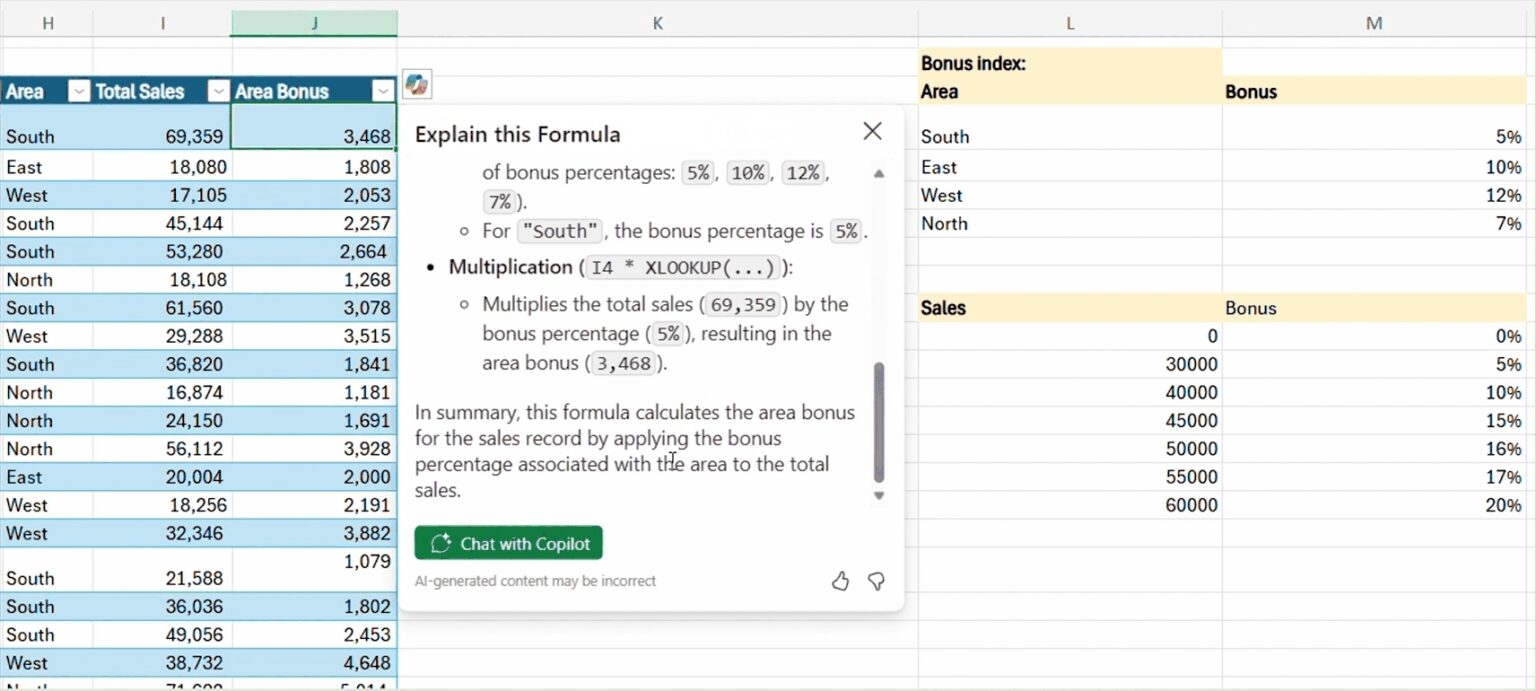Open the Total Sales filter dropdown

[x=218, y=91]
